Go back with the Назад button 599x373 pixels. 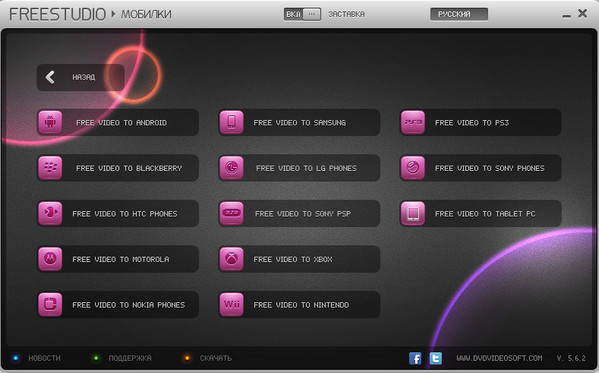coord(81,77)
